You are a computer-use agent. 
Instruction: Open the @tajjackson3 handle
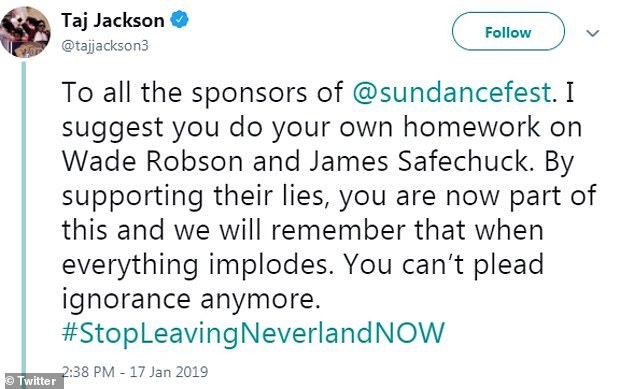click(105, 45)
